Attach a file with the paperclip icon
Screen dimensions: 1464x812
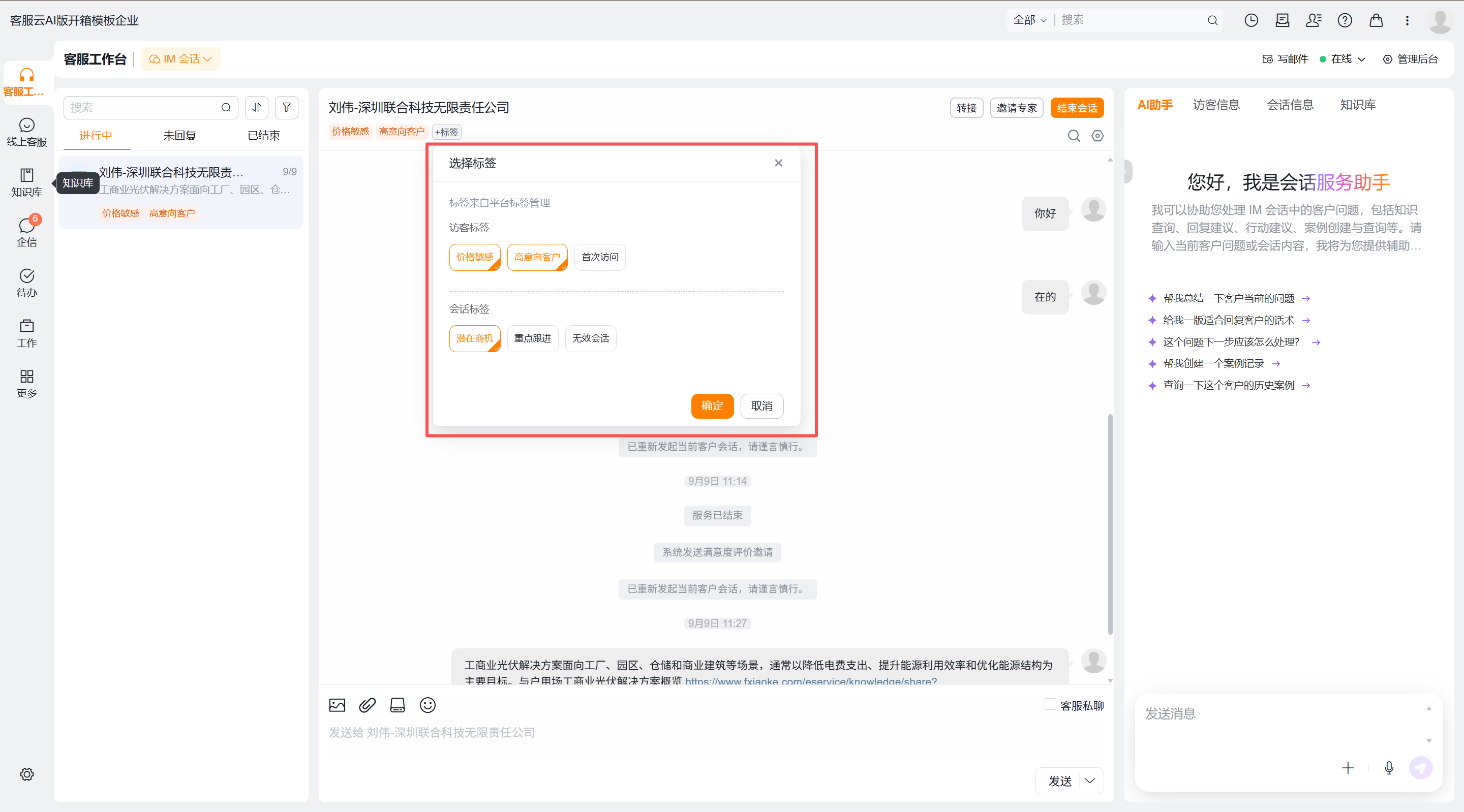[367, 705]
